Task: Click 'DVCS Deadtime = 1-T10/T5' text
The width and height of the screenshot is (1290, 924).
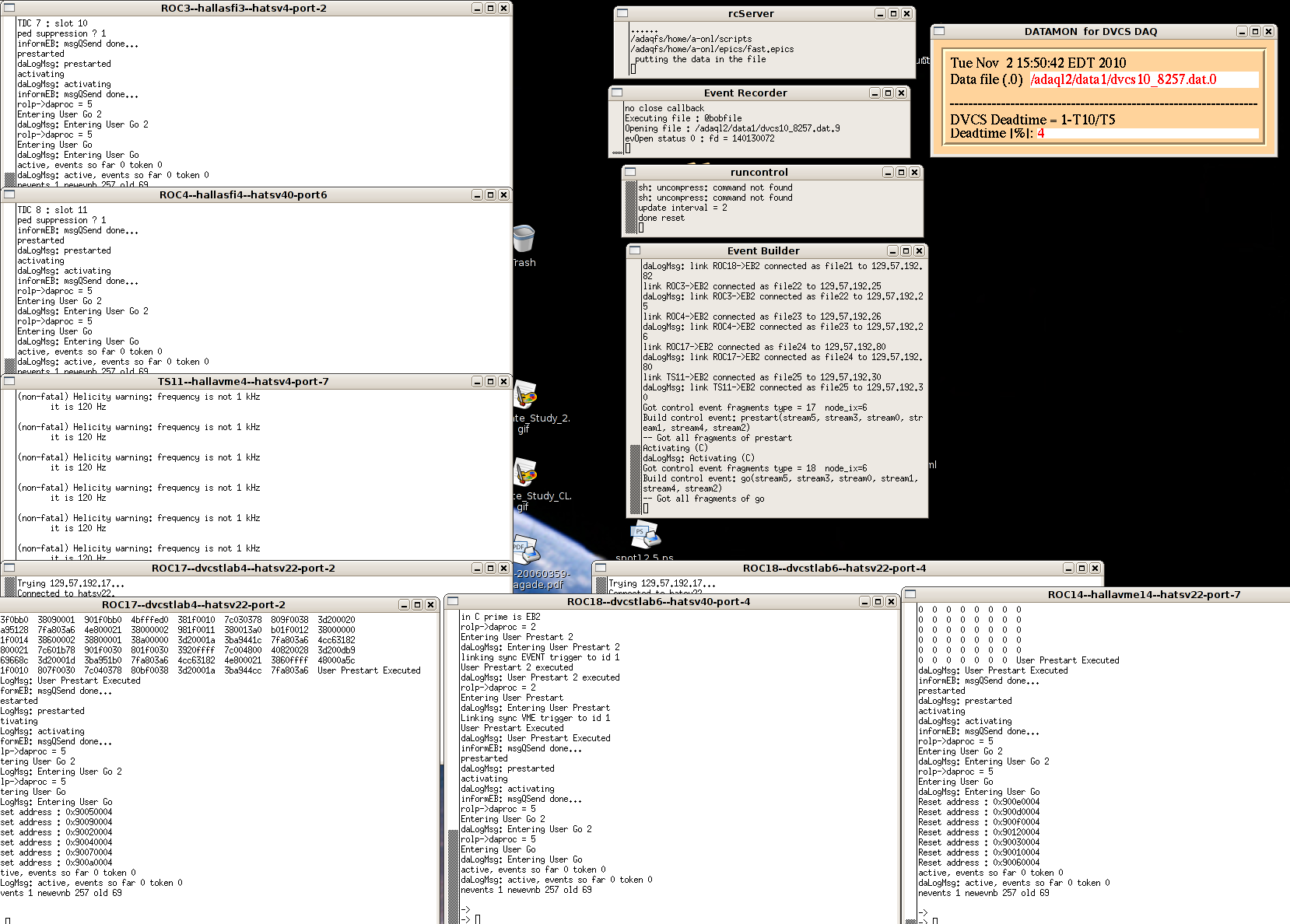Action: pyautogui.click(x=1032, y=120)
